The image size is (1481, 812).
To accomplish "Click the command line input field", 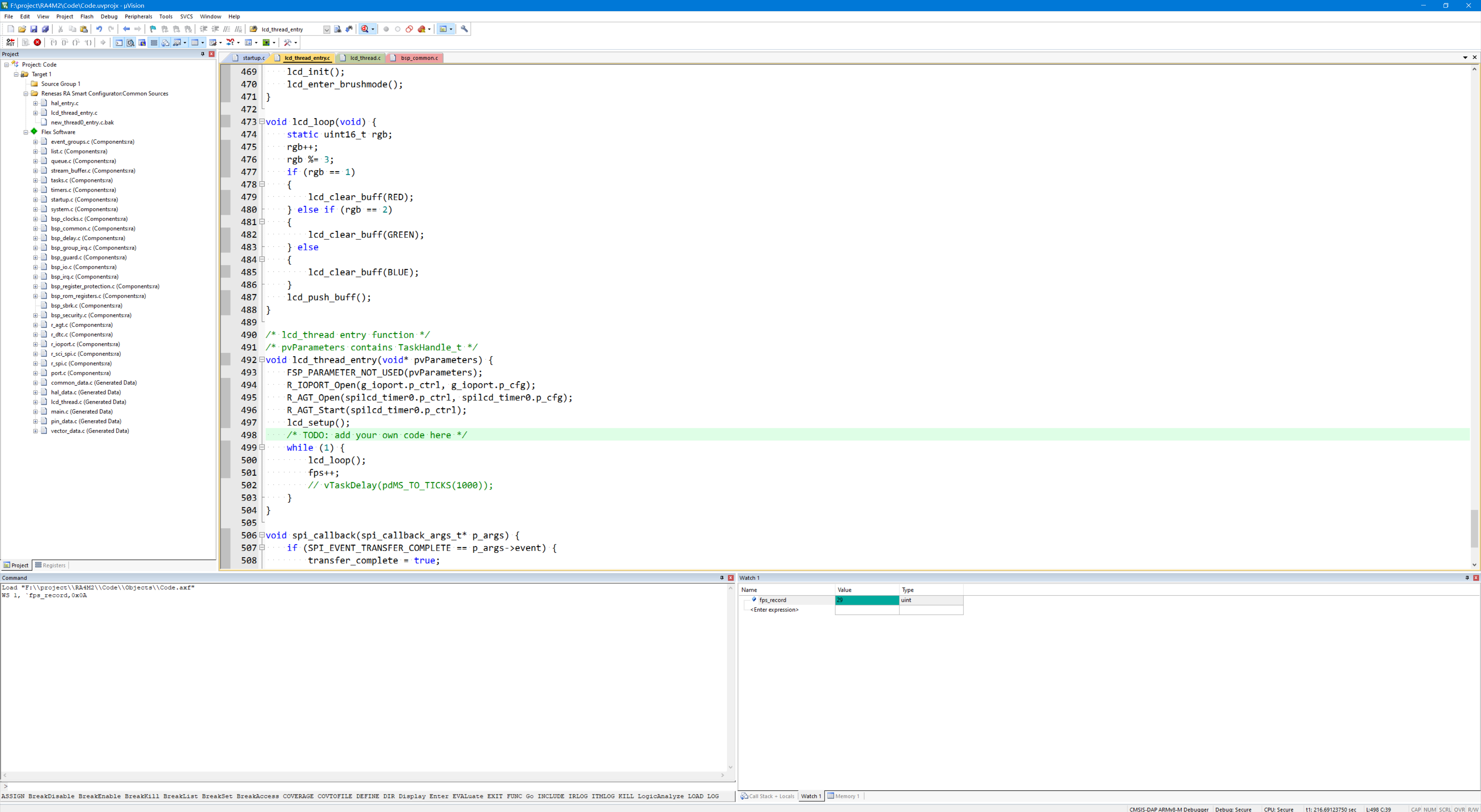I will pos(368,787).
